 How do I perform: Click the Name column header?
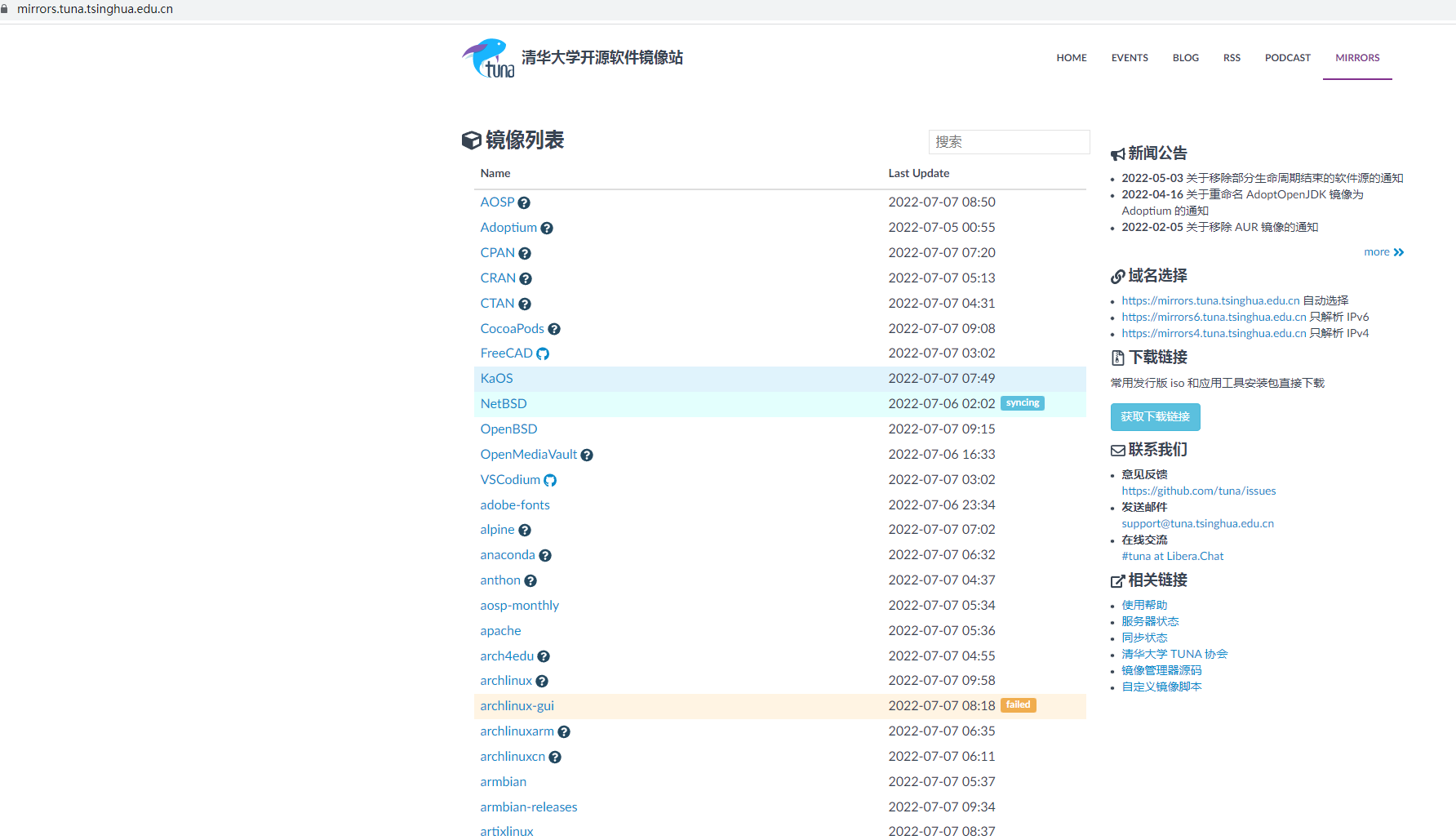pos(495,174)
